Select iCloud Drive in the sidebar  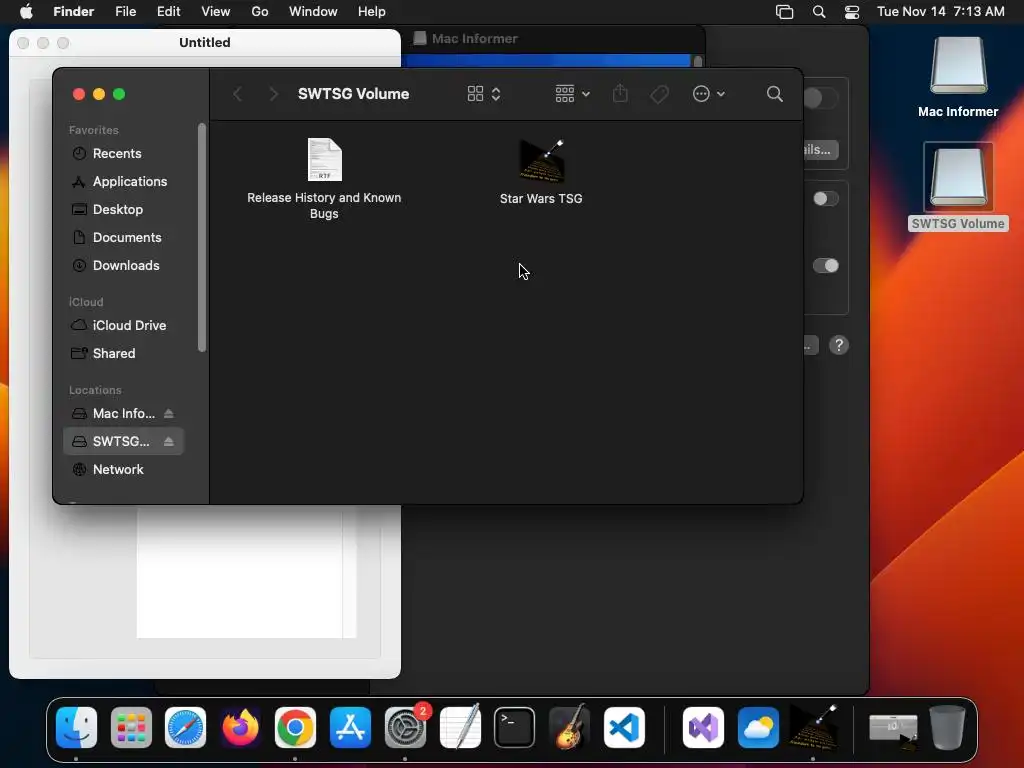124,325
